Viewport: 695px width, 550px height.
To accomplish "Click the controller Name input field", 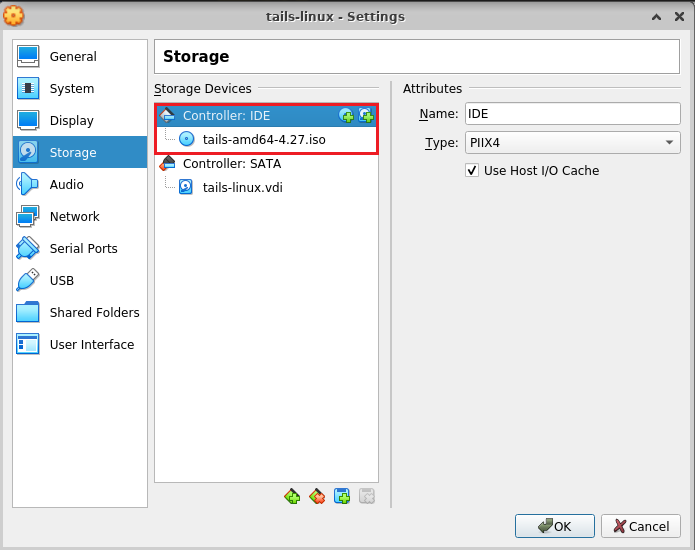I will click(573, 113).
